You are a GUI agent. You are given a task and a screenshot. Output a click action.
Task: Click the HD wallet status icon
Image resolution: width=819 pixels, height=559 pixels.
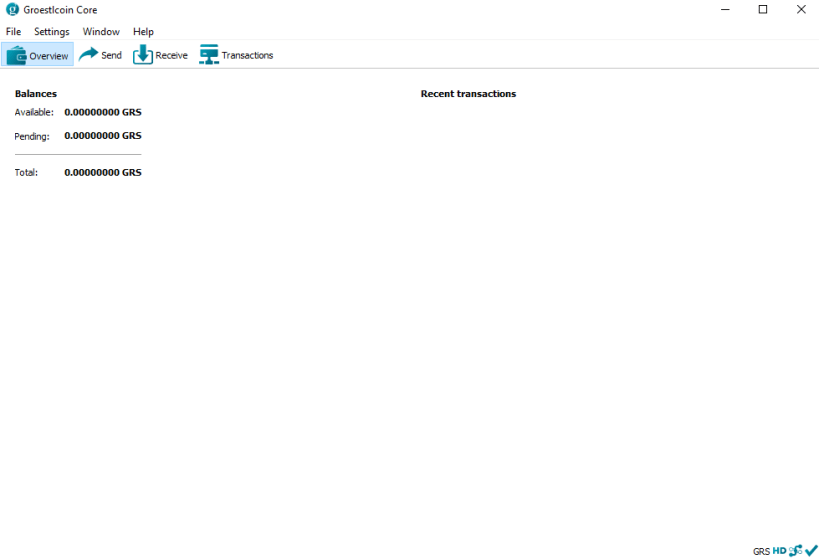click(779, 551)
